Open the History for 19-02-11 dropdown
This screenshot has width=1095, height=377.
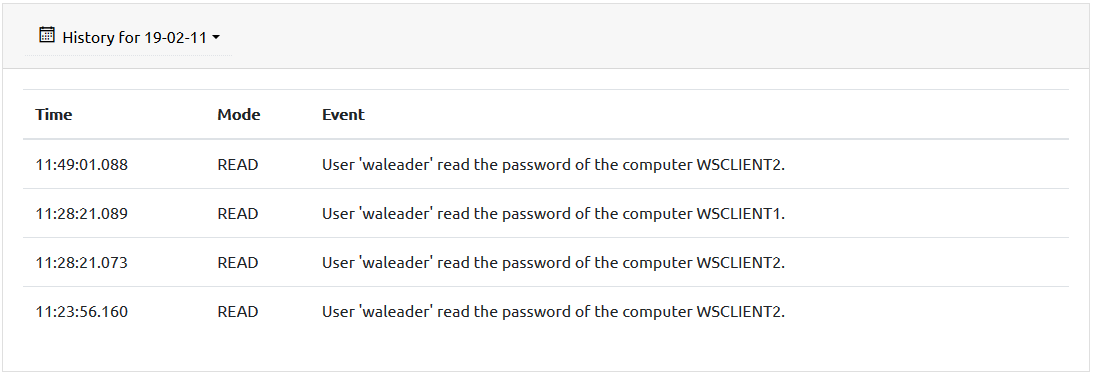[x=129, y=37]
